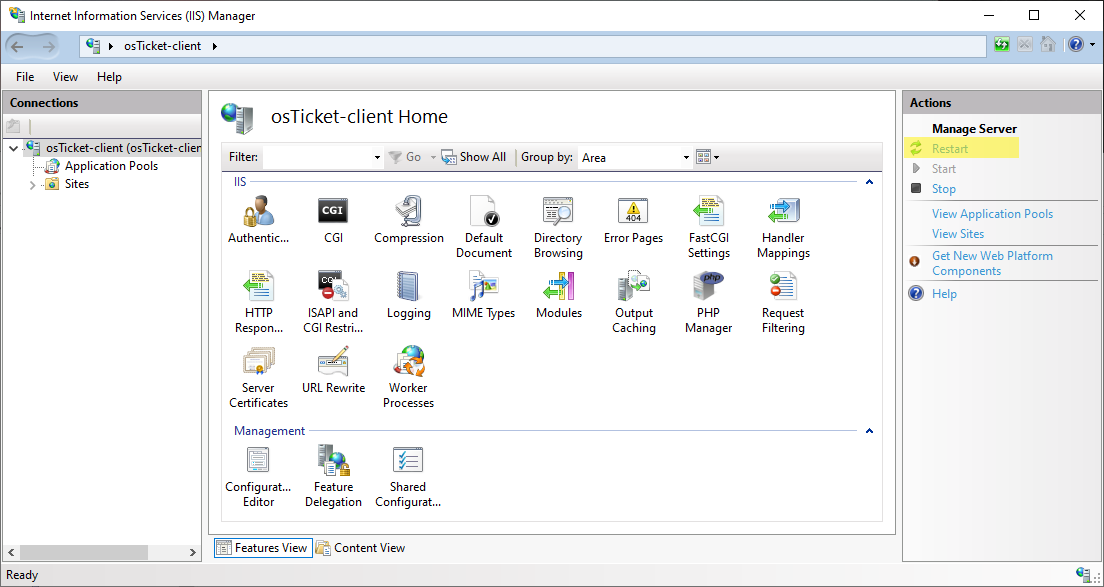
Task: Open MIME Types feature
Action: coord(483,295)
